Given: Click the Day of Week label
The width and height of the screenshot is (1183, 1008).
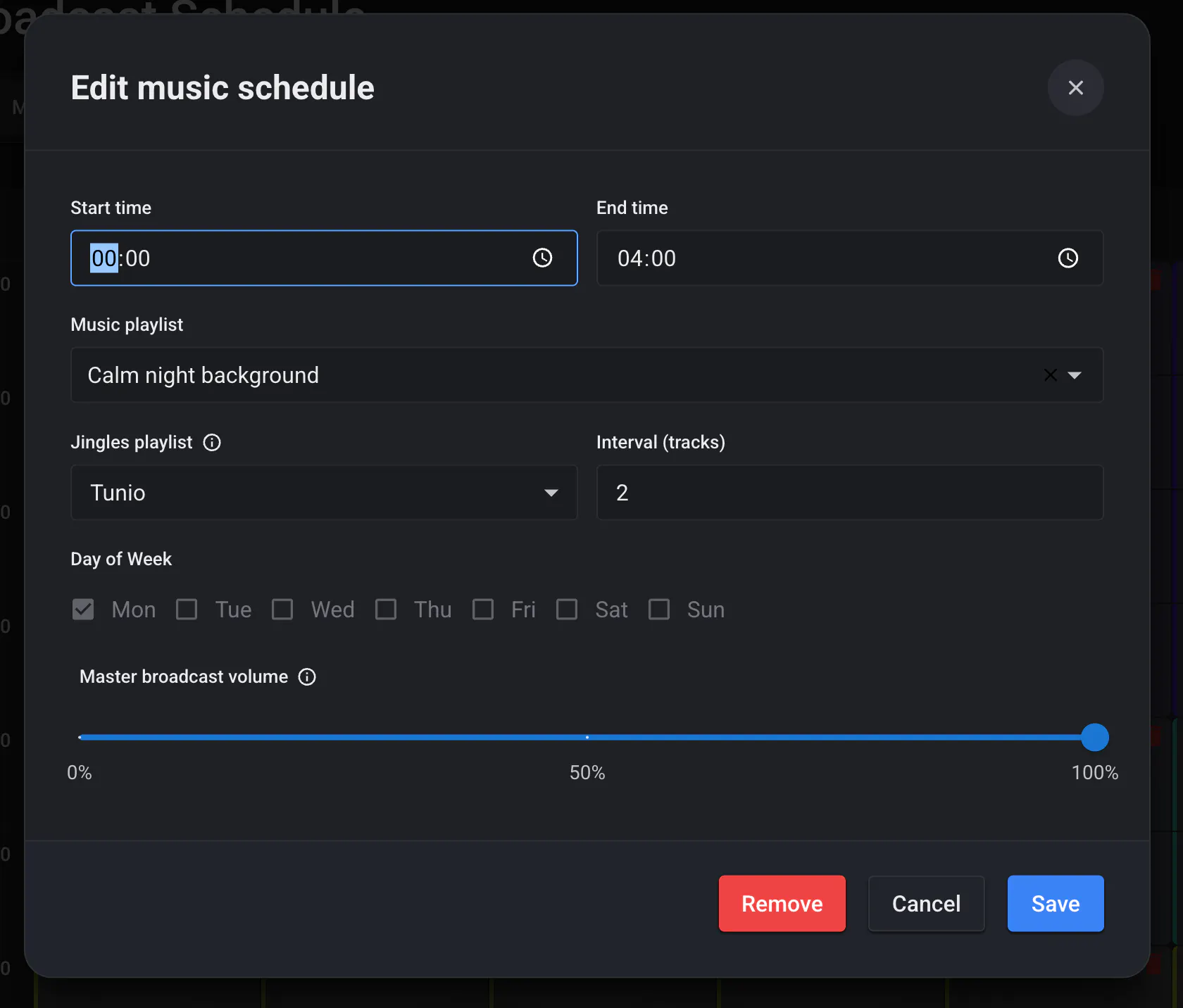Looking at the screenshot, I should 121,560.
